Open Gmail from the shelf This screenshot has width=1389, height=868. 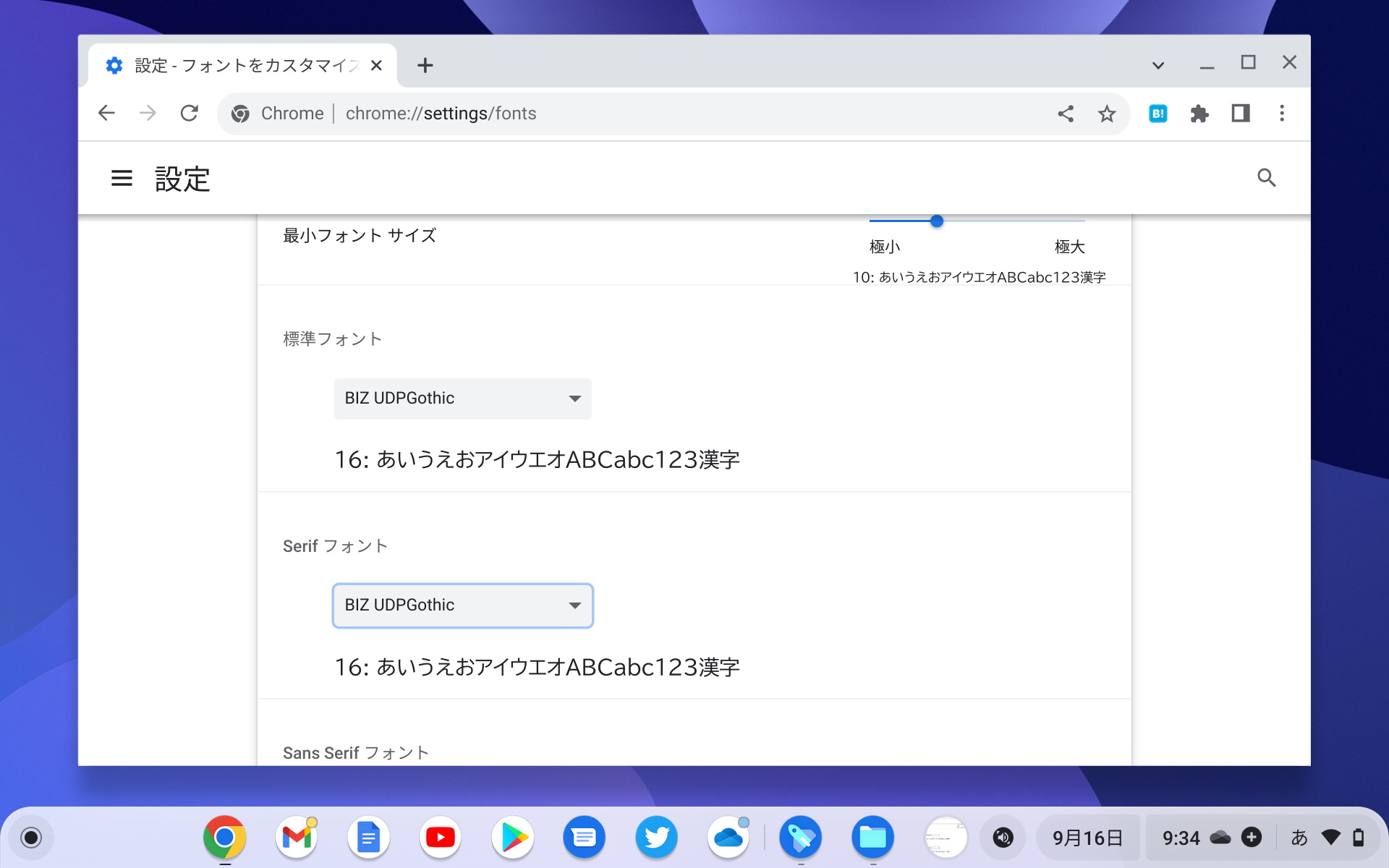pyautogui.click(x=296, y=837)
